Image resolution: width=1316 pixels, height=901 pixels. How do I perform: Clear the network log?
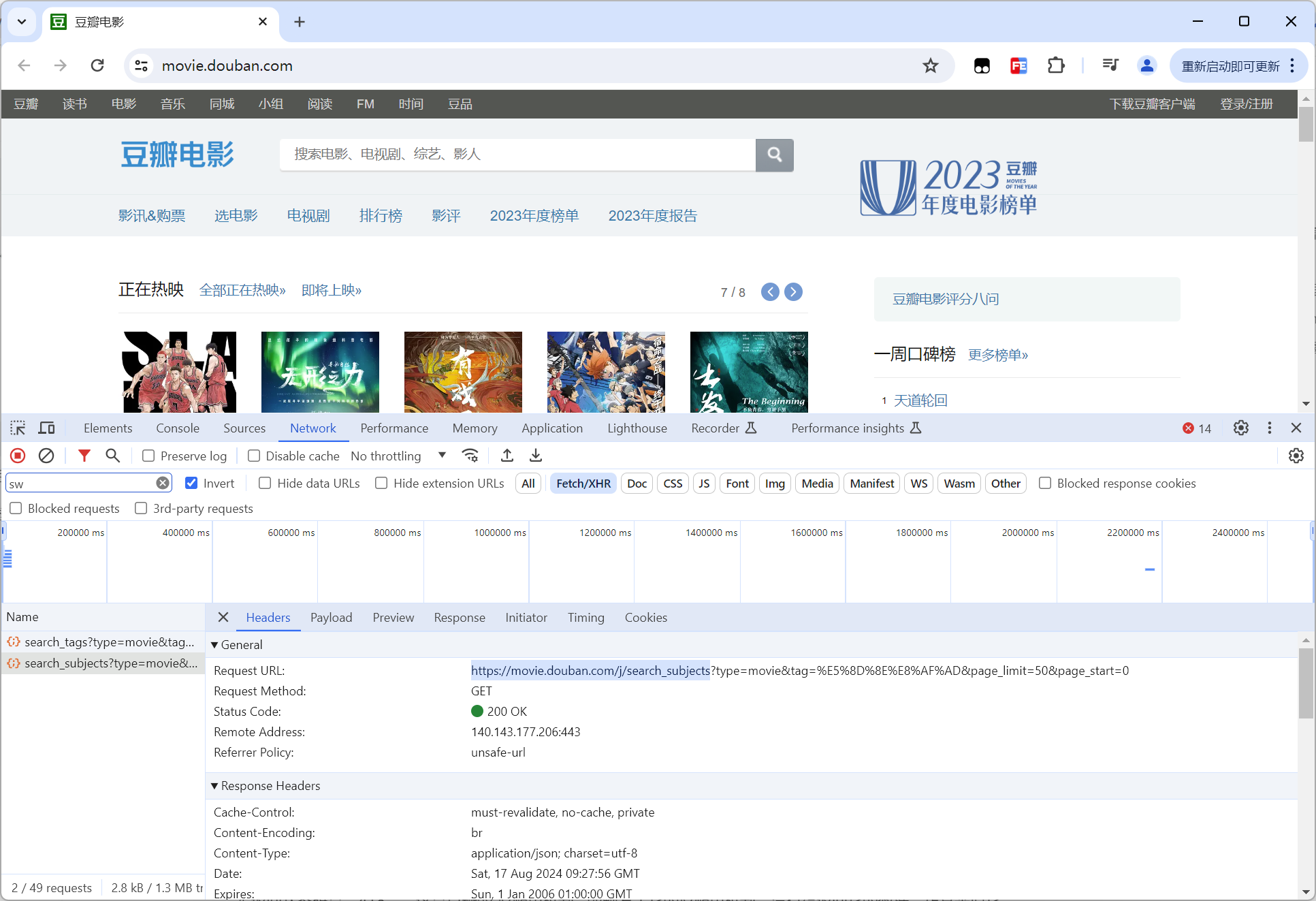(46, 456)
